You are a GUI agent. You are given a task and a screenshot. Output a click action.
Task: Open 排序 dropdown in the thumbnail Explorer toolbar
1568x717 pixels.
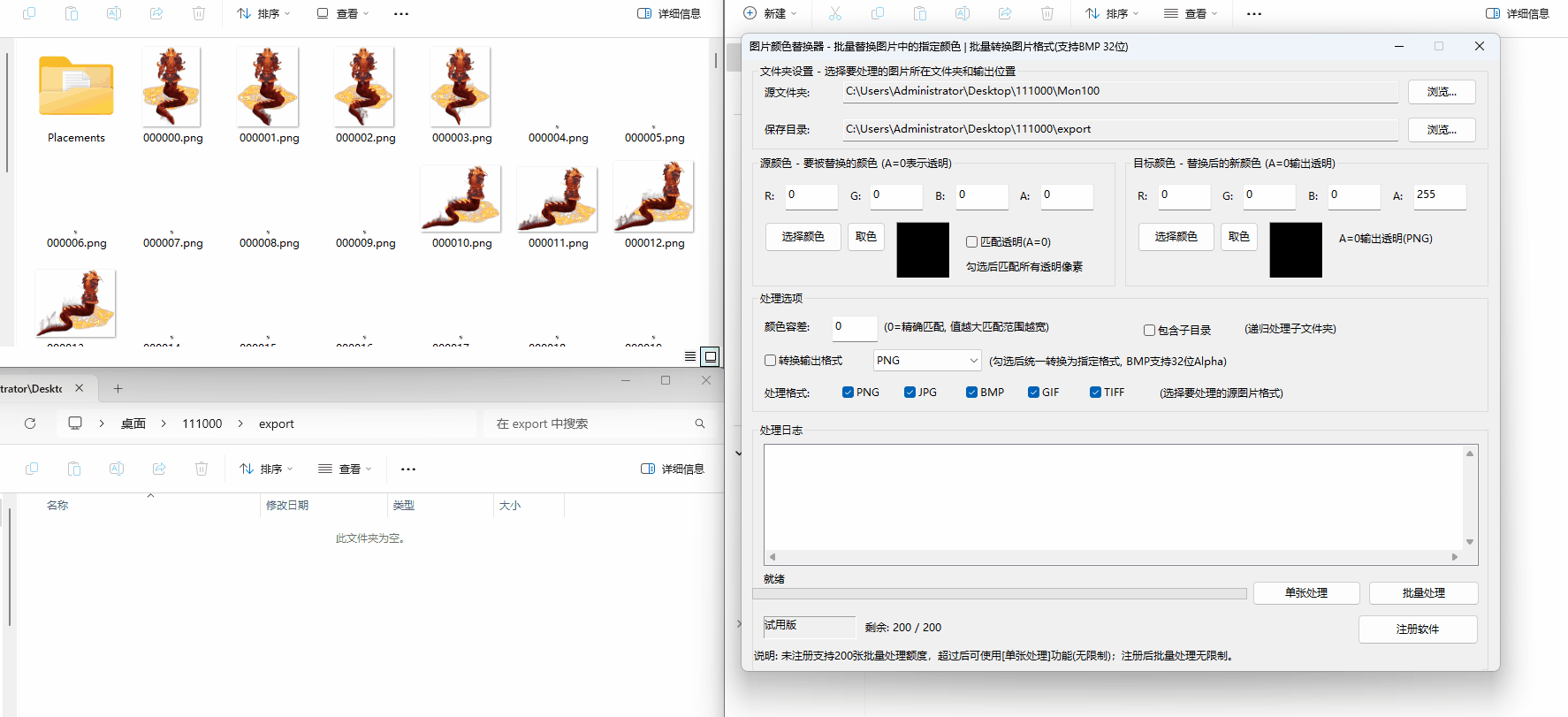pyautogui.click(x=263, y=13)
